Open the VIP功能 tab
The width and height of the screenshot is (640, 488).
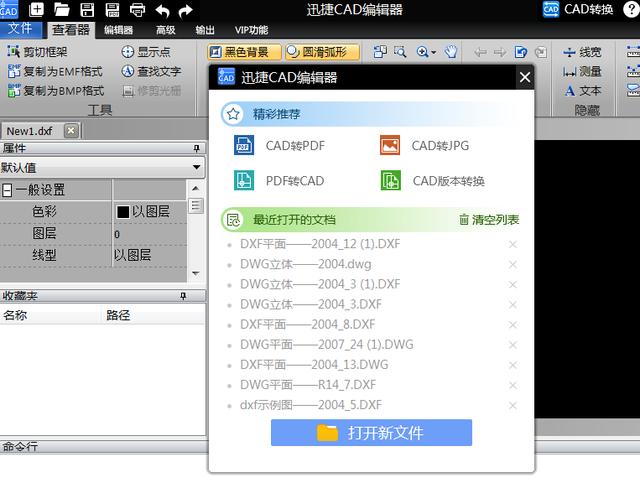(251, 30)
